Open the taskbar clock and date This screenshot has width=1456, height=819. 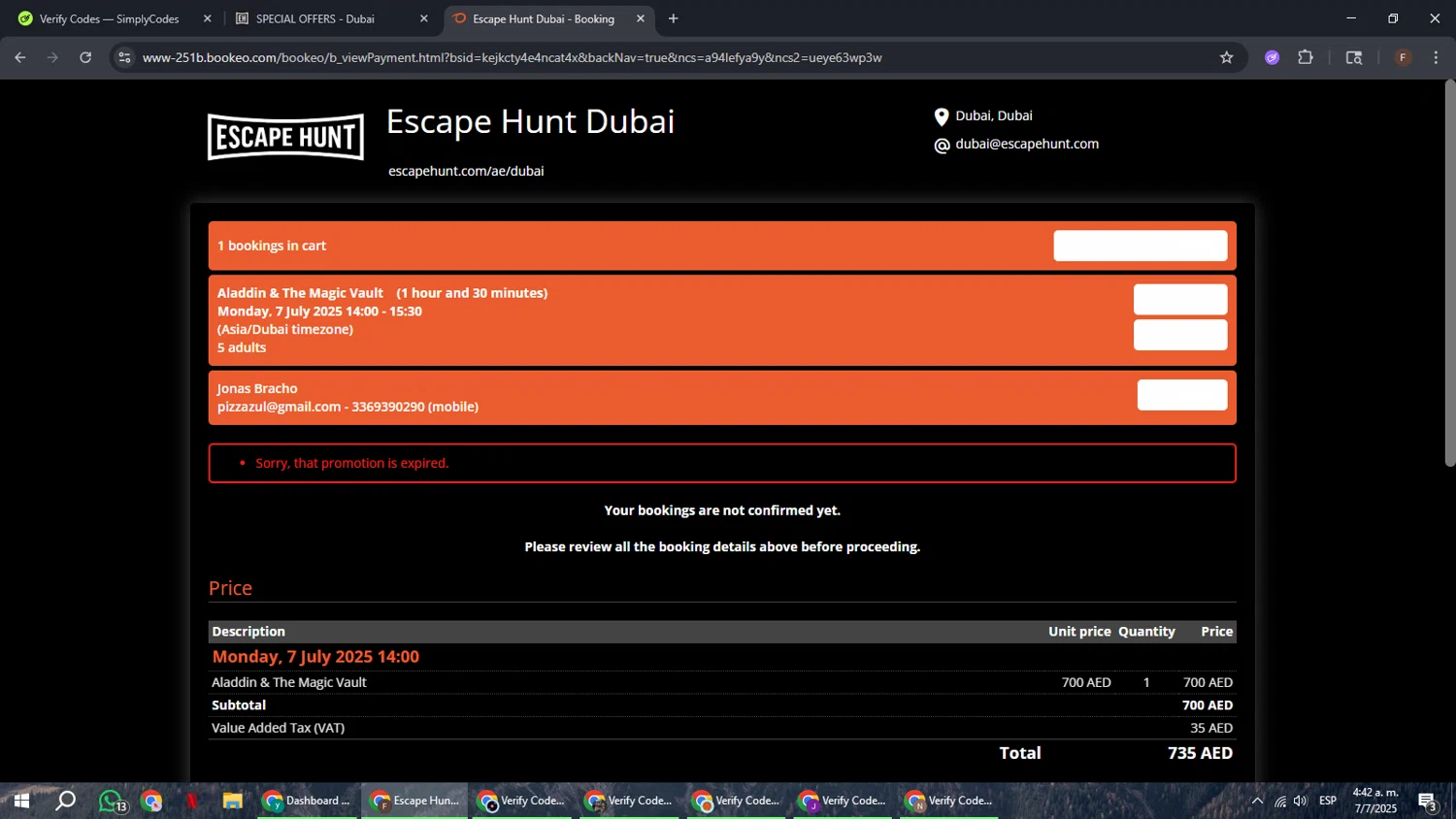tap(1375, 801)
